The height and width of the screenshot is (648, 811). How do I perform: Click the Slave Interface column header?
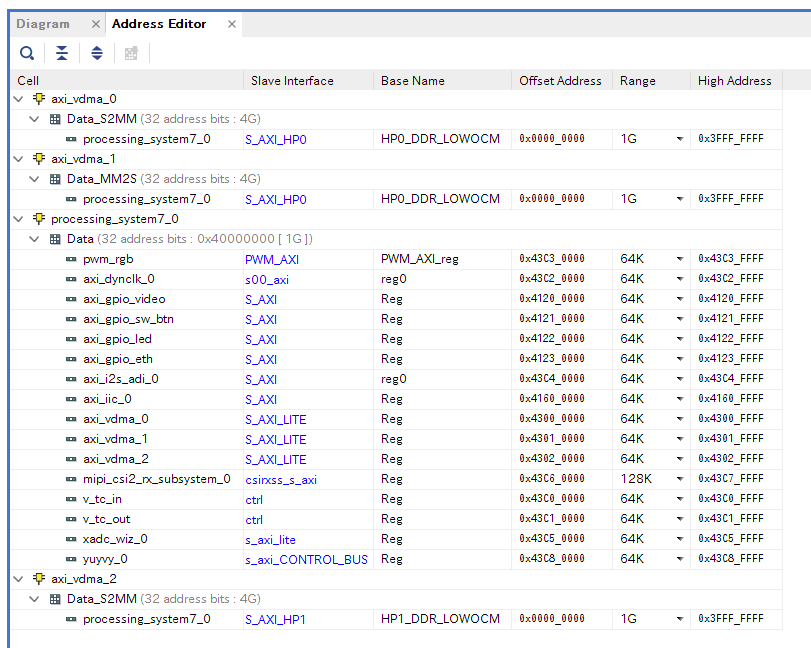[308, 81]
